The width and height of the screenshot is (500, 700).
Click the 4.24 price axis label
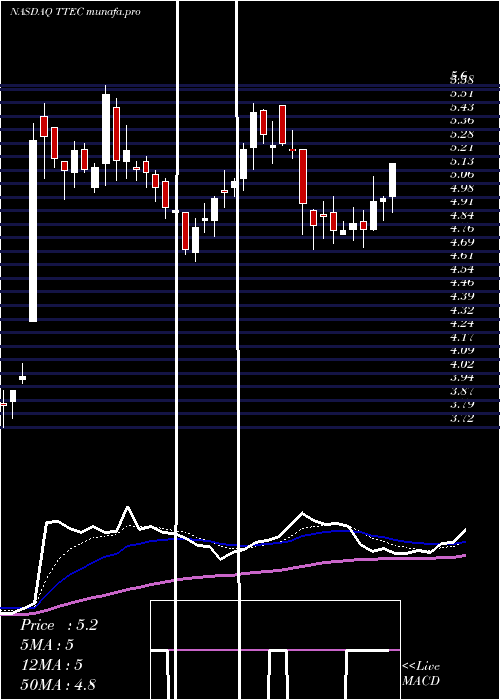(462, 323)
